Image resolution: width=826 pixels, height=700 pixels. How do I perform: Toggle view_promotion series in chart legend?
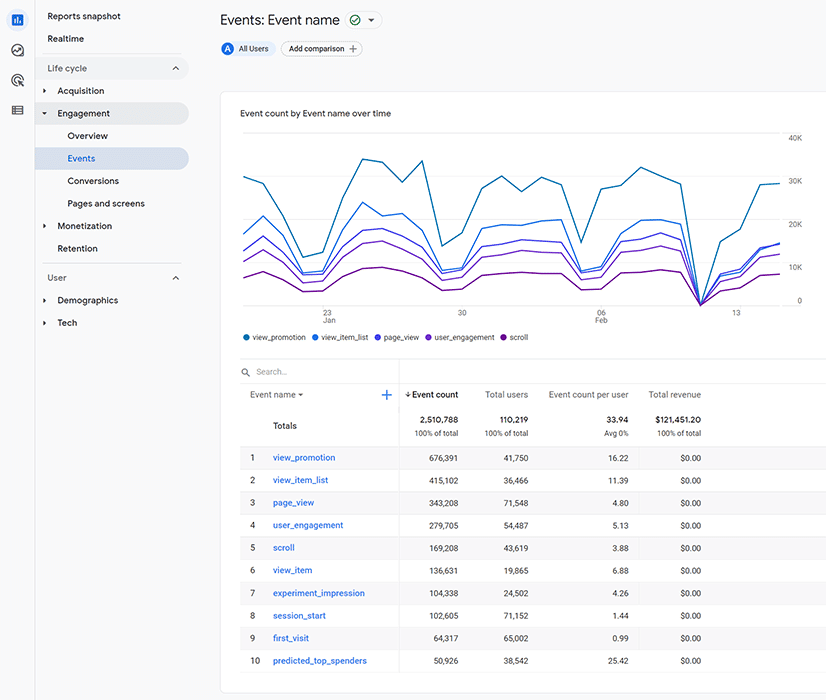pyautogui.click(x=274, y=337)
